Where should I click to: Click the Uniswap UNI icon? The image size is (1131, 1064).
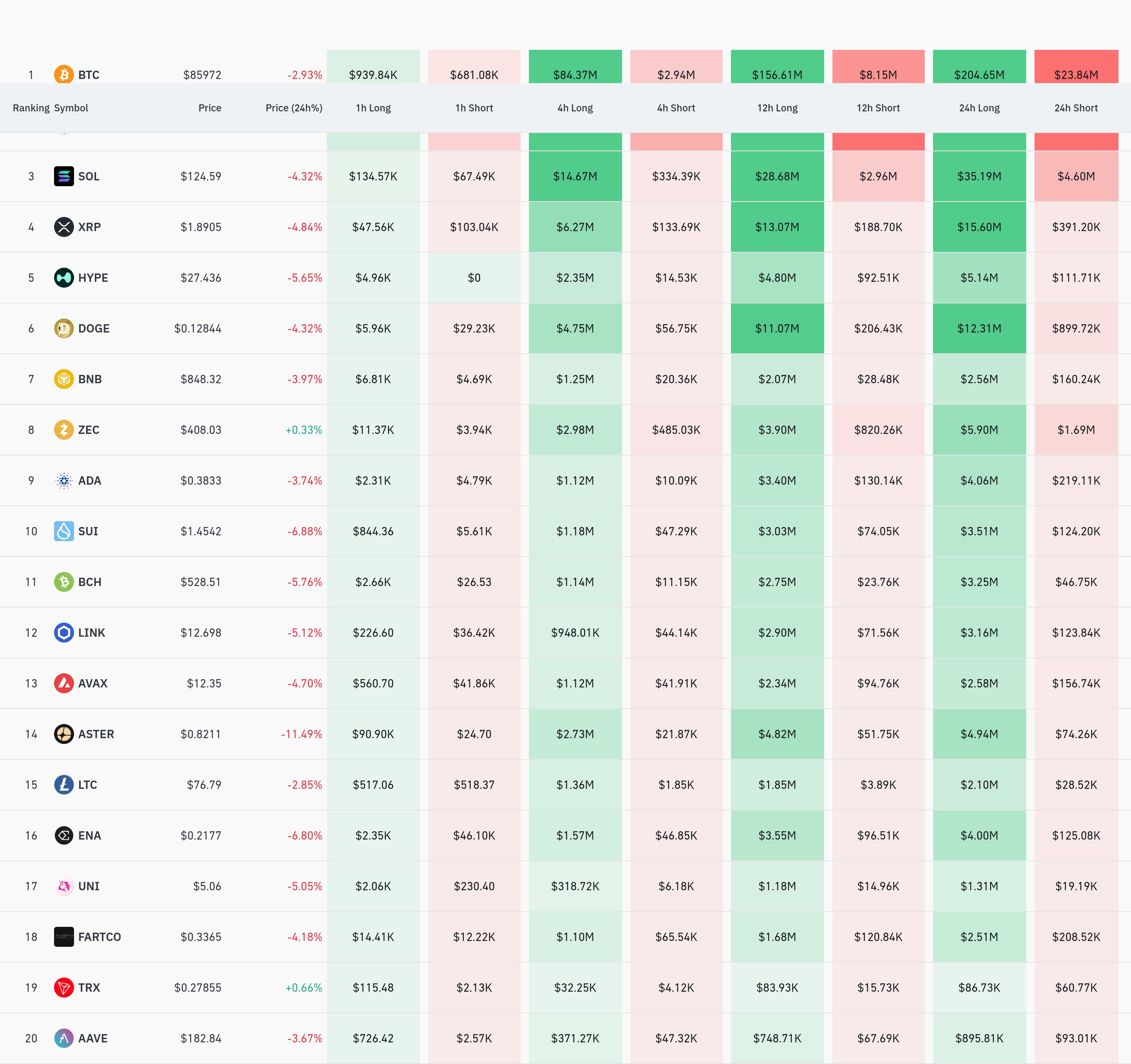click(64, 886)
